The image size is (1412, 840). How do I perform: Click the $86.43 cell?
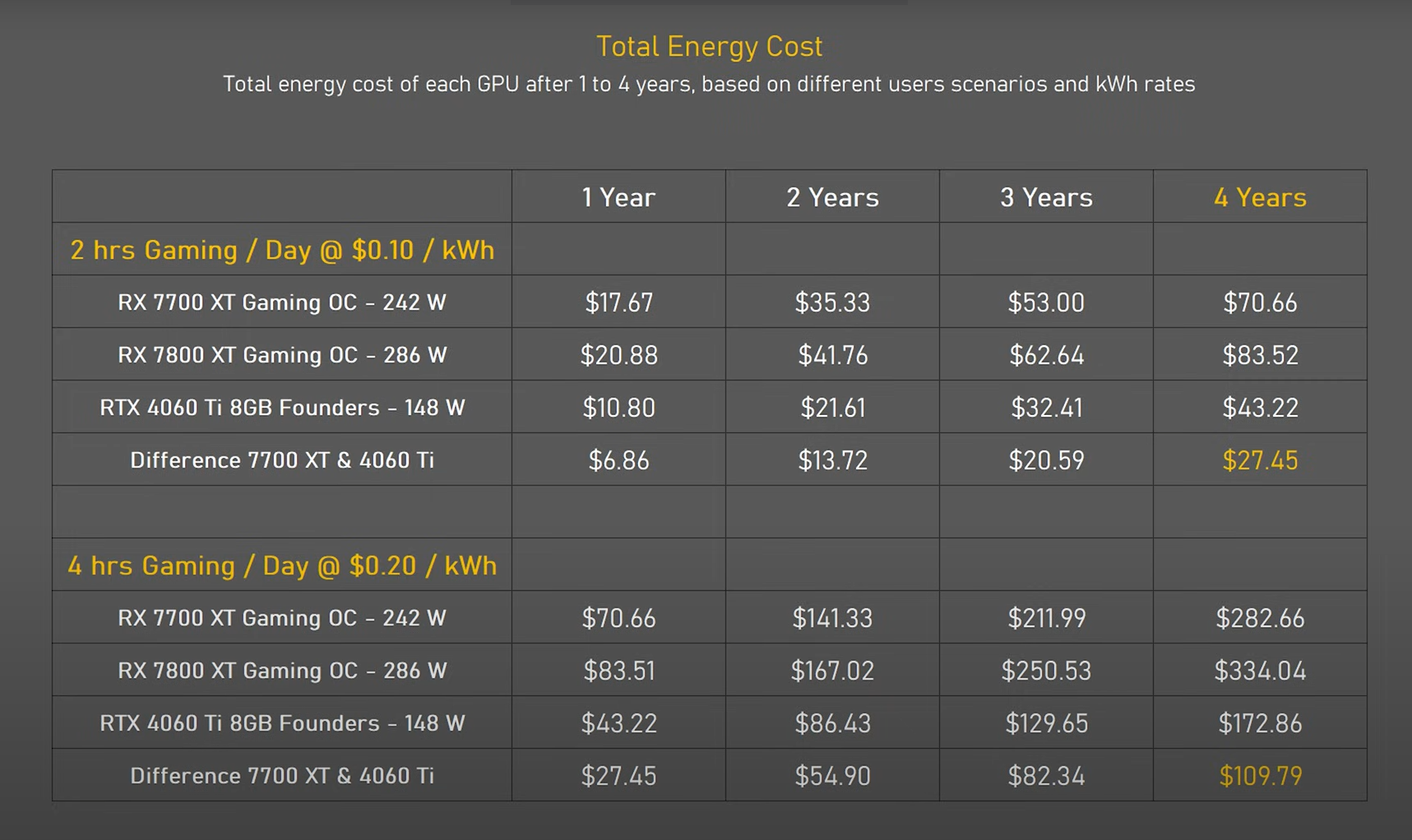click(x=832, y=723)
